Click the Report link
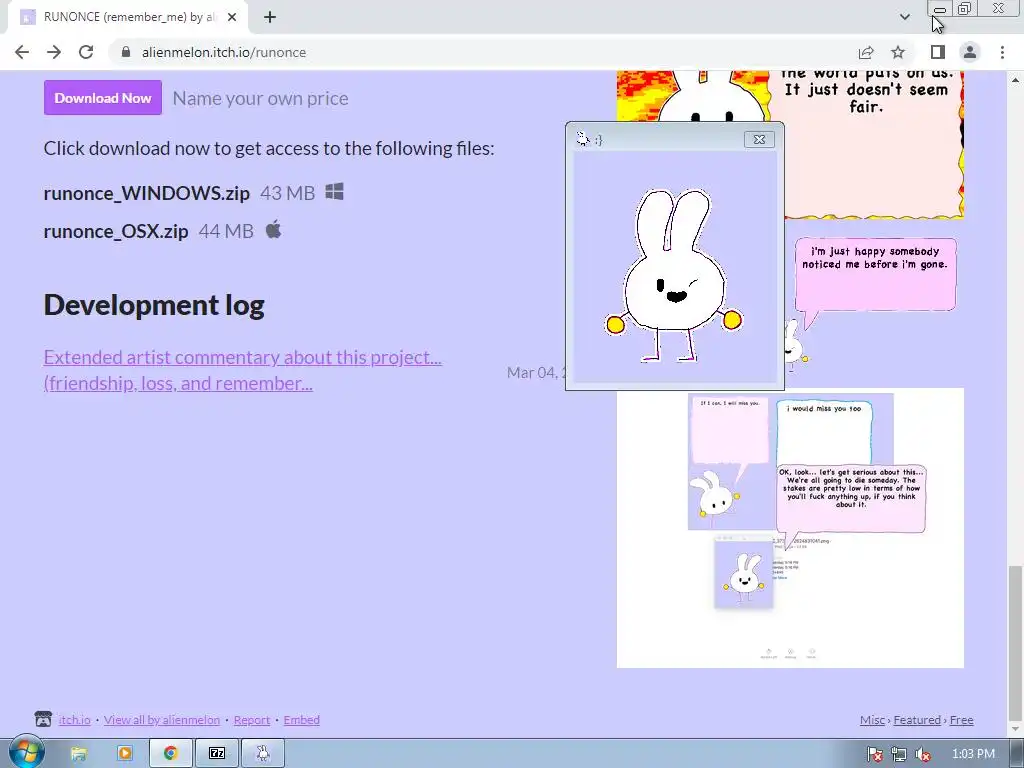 [x=252, y=720]
